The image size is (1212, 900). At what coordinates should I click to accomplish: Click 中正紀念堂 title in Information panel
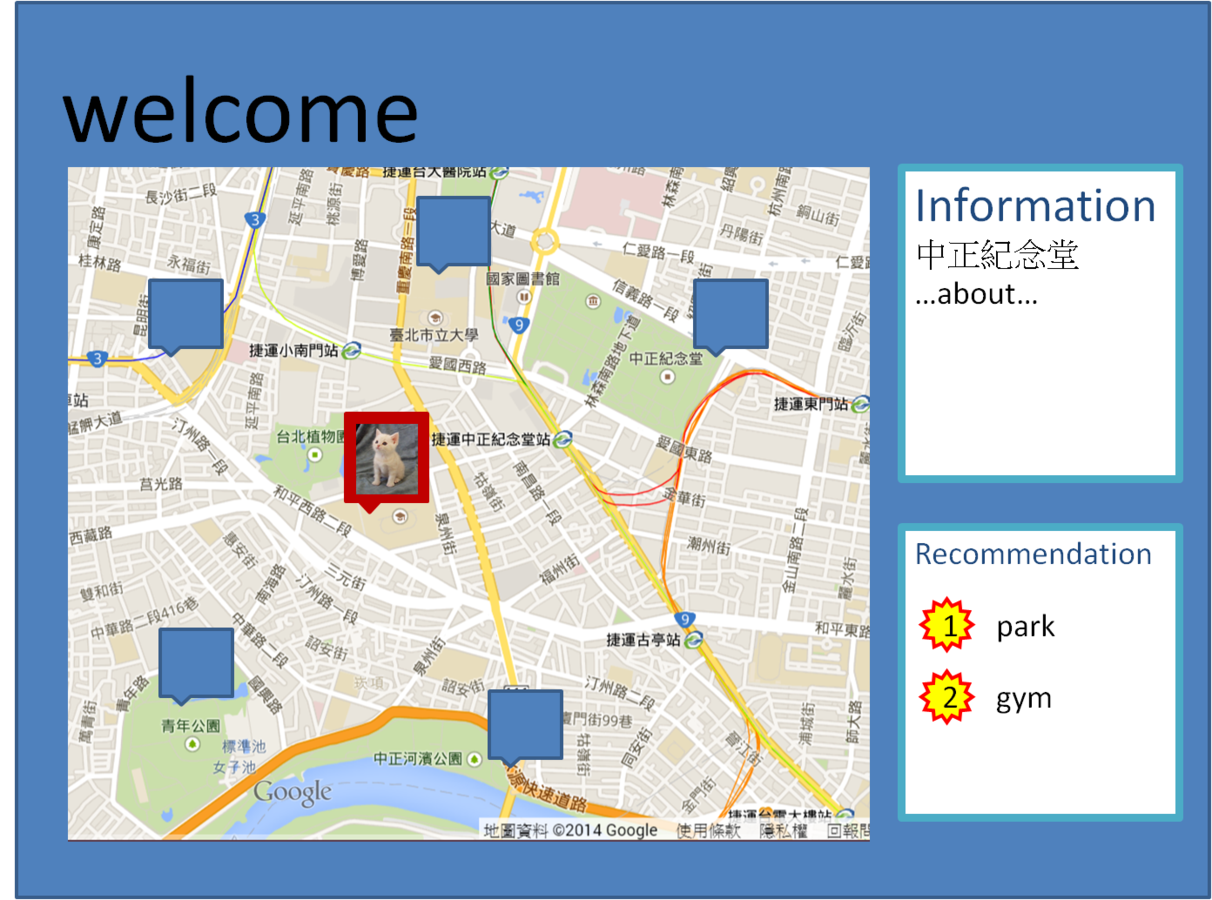click(997, 255)
